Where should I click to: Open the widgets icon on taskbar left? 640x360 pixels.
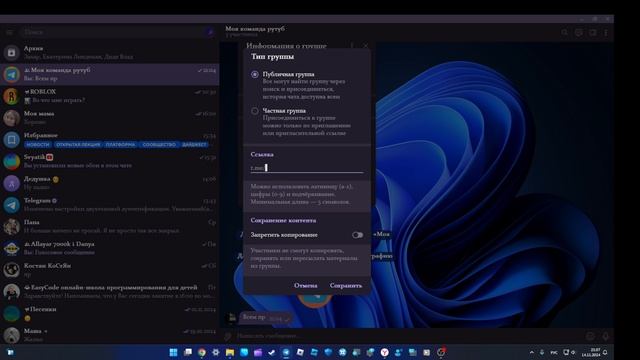(x=10, y=352)
